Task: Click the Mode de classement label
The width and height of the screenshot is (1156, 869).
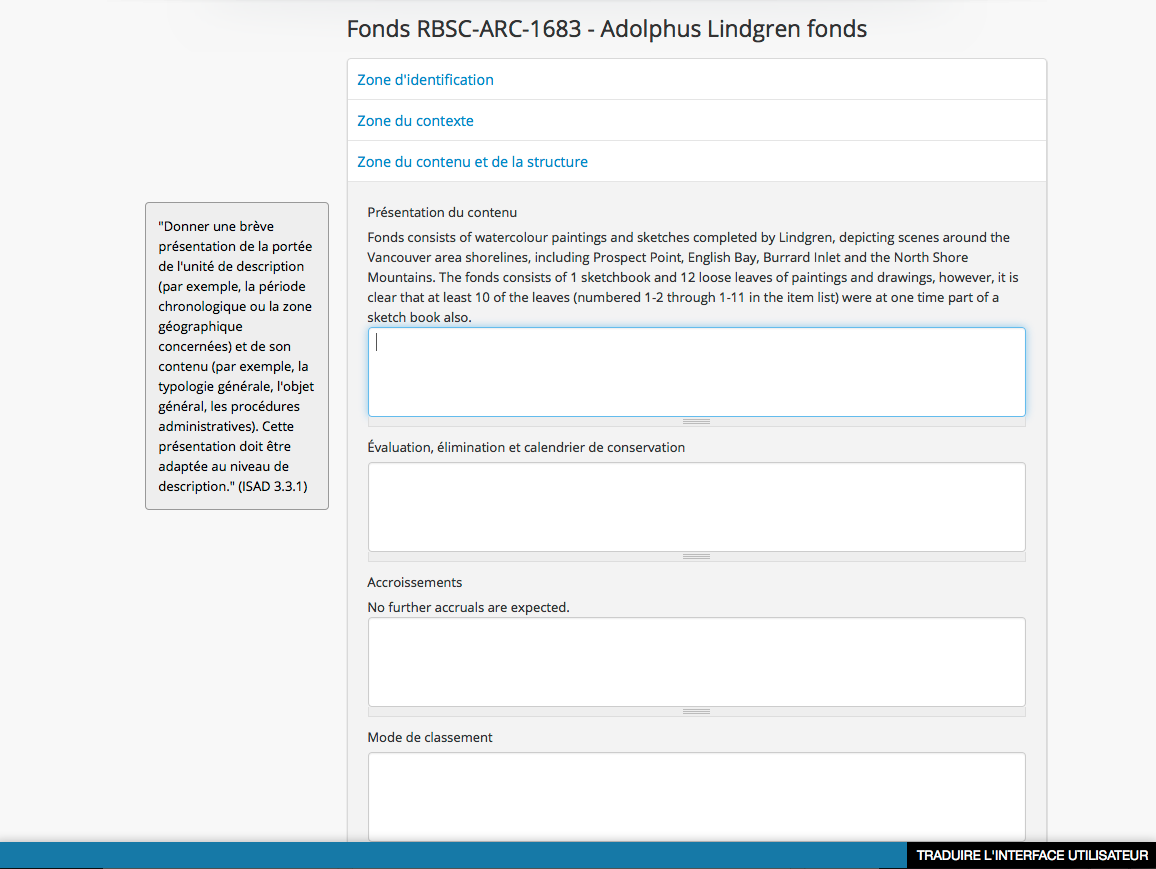Action: point(430,737)
